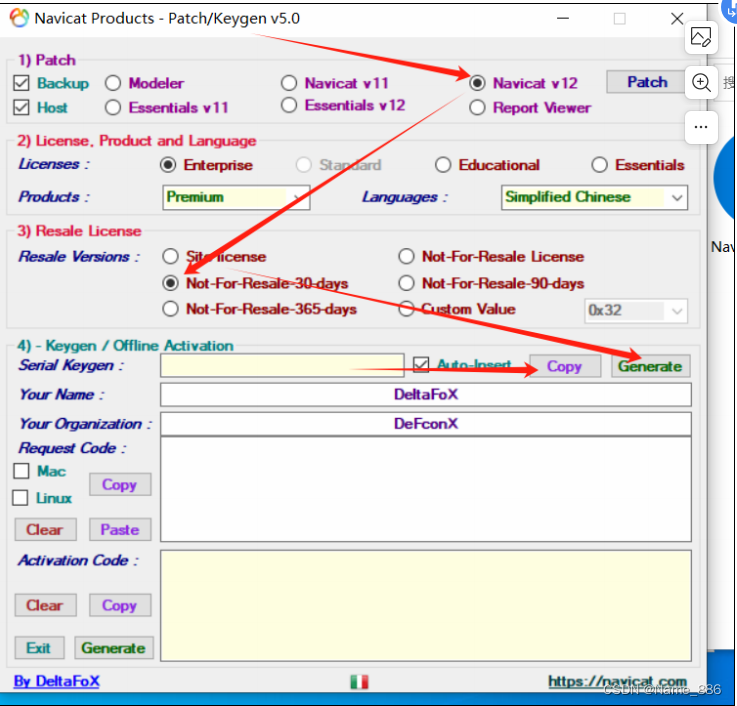
Task: Click the Paste button
Action: [x=120, y=530]
